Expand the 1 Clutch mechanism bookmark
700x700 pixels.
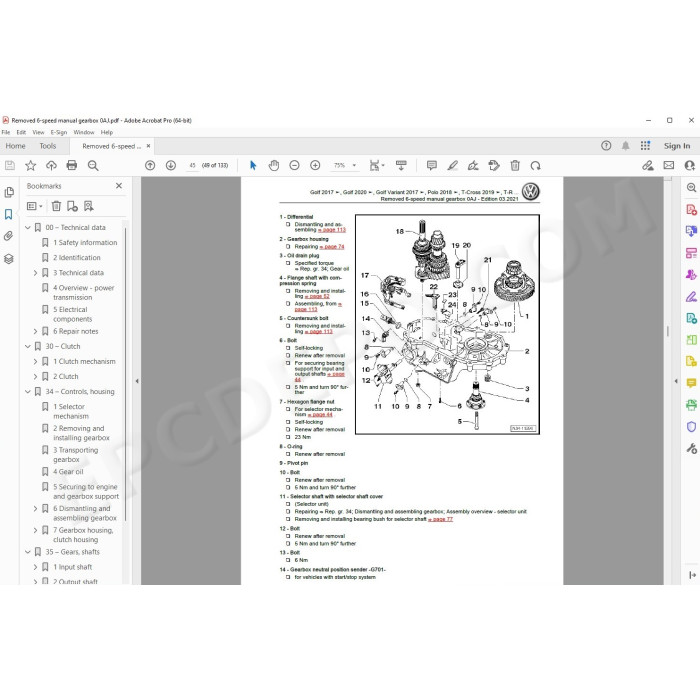coord(35,362)
